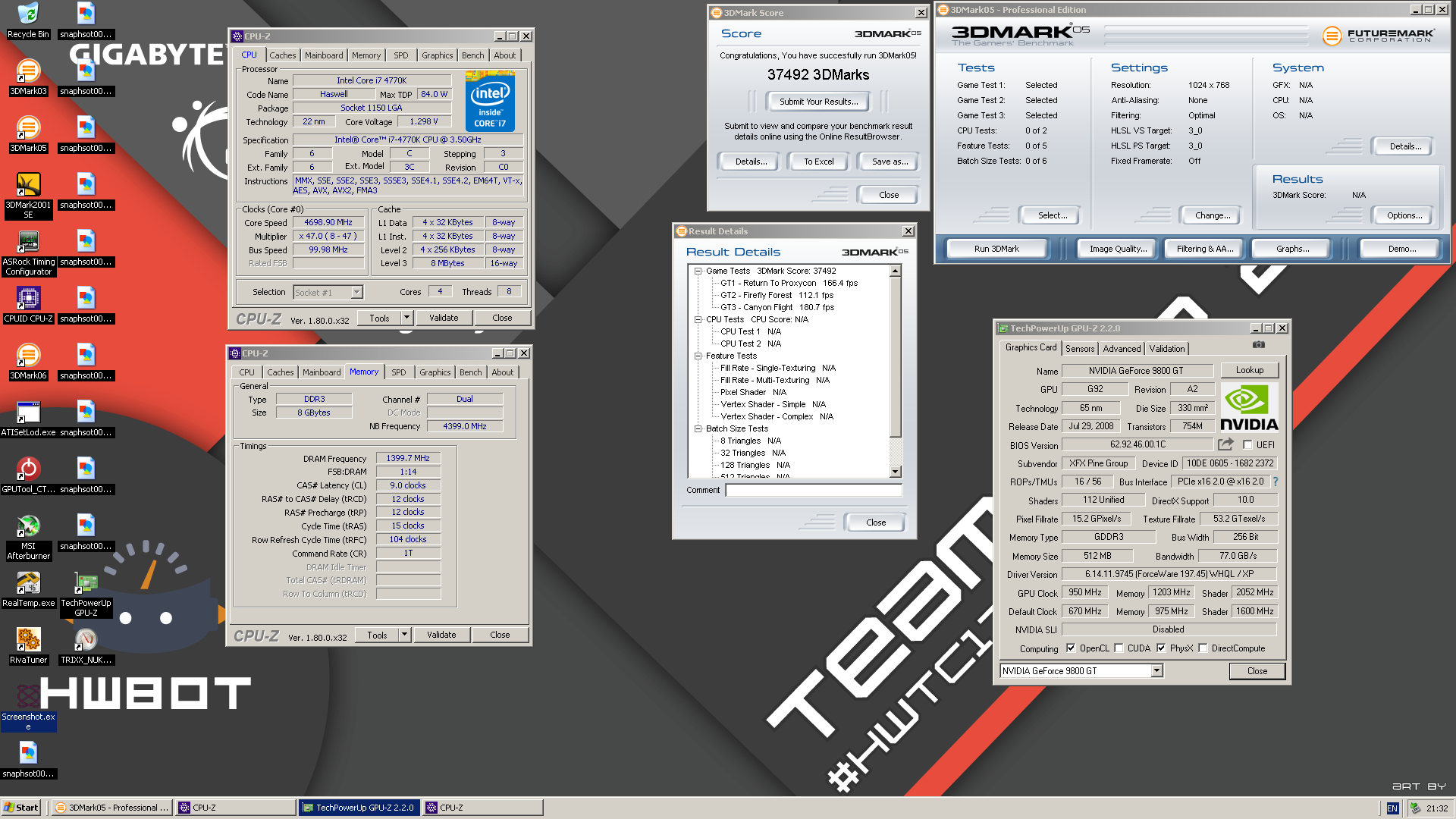The width and height of the screenshot is (1456, 819).
Task: Click the Start button on the taskbar
Action: click(21, 808)
